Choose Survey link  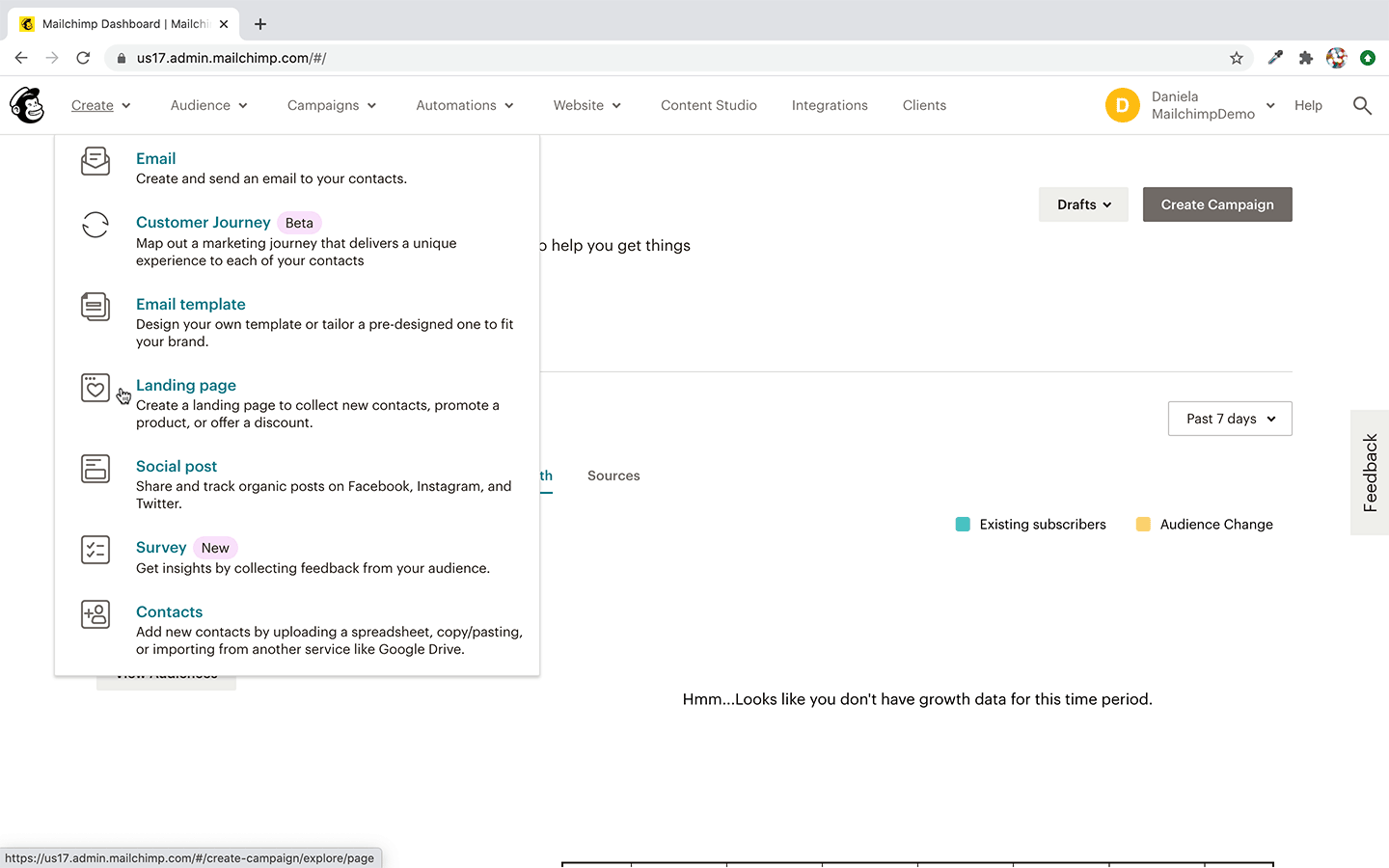(x=161, y=547)
